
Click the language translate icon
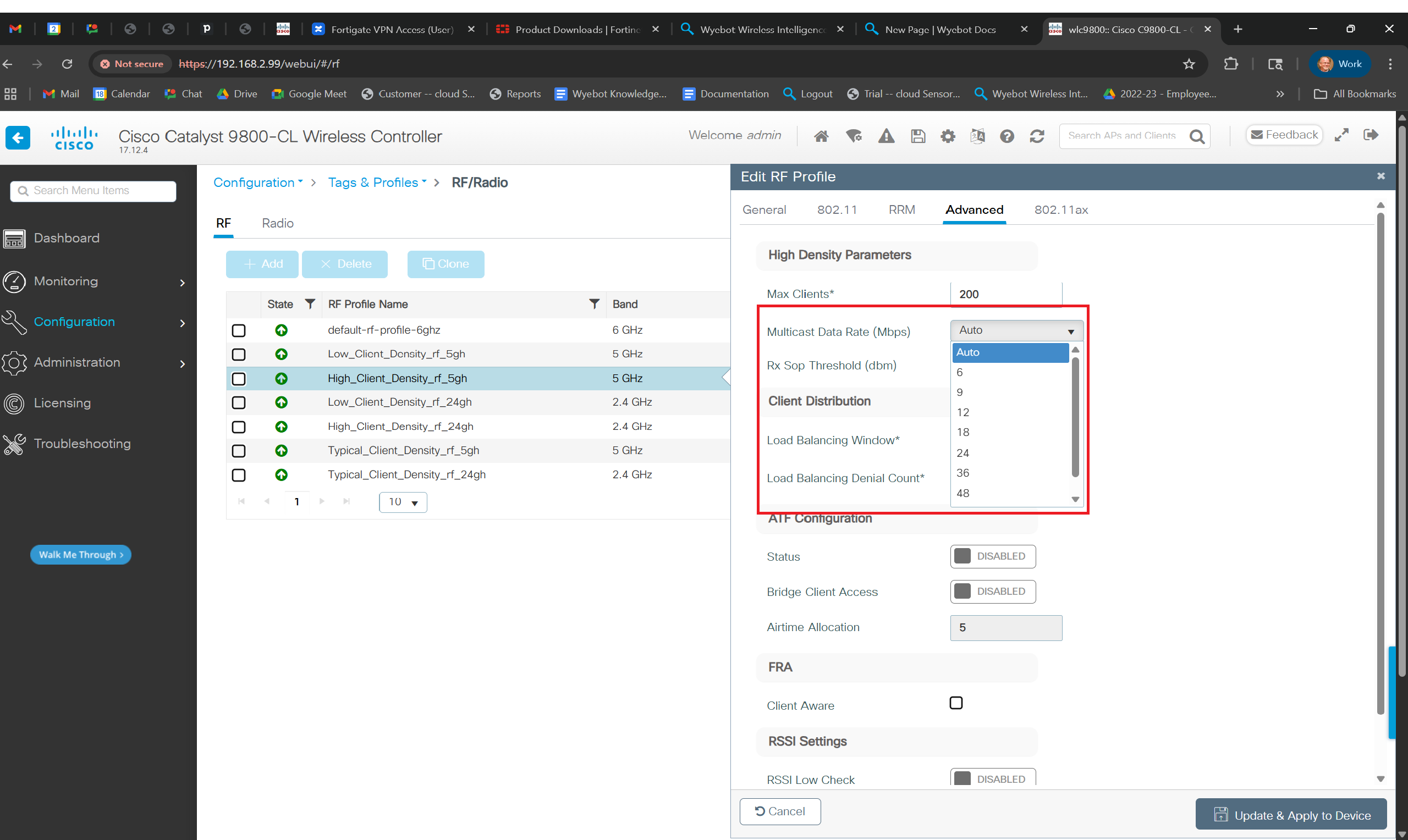pyautogui.click(x=977, y=136)
